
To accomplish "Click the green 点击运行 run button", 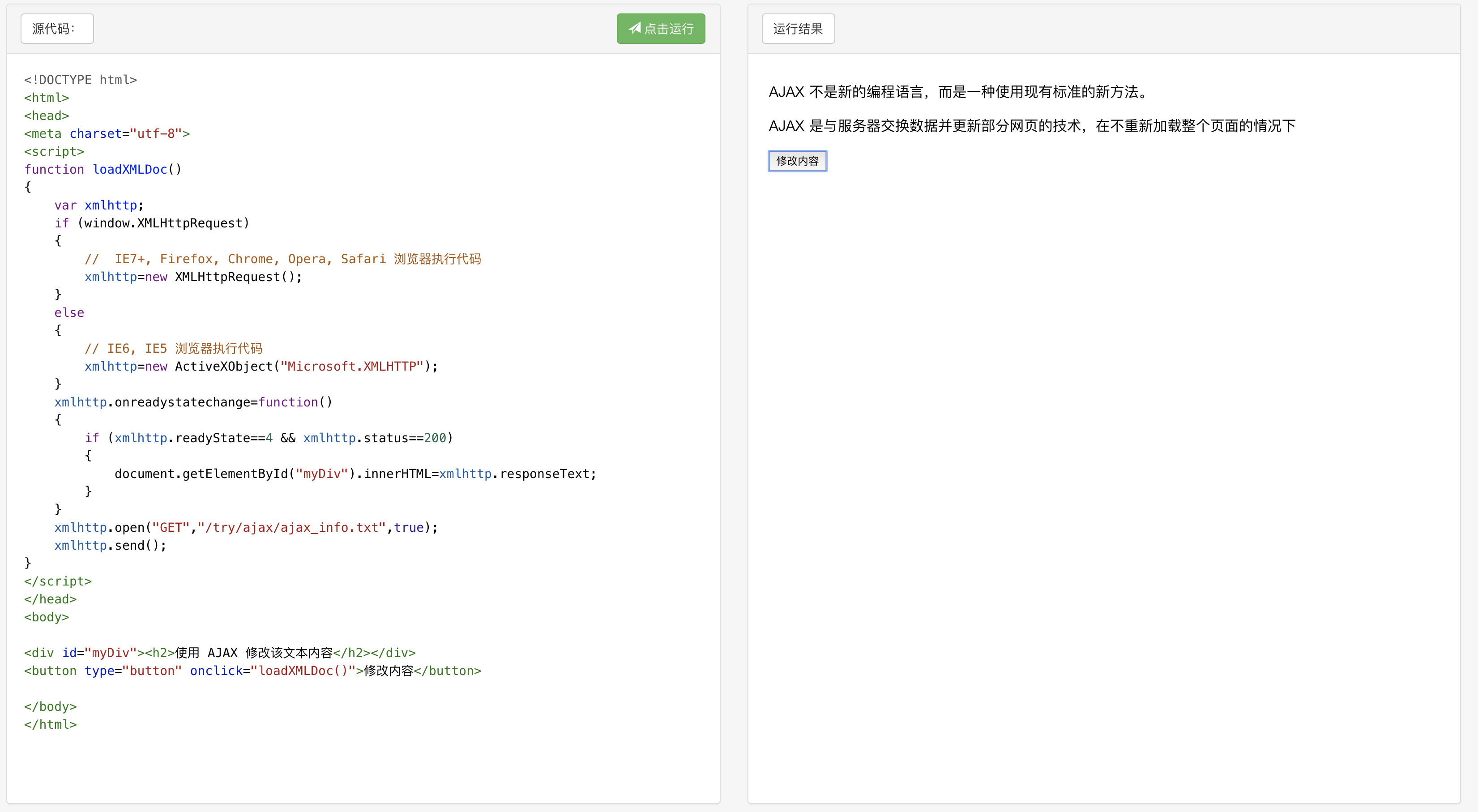I will point(660,29).
